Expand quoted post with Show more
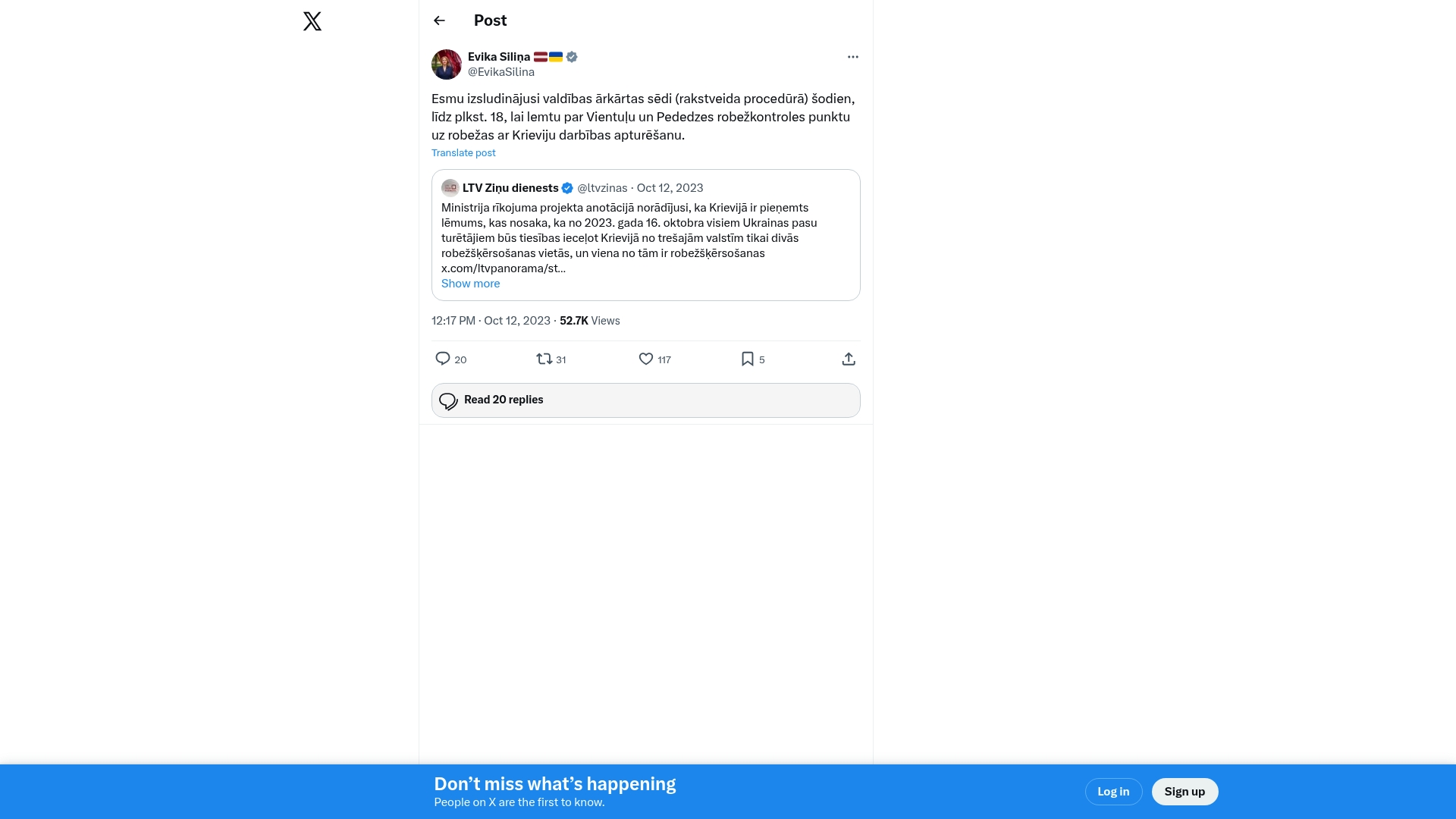This screenshot has height=819, width=1456. (x=470, y=284)
